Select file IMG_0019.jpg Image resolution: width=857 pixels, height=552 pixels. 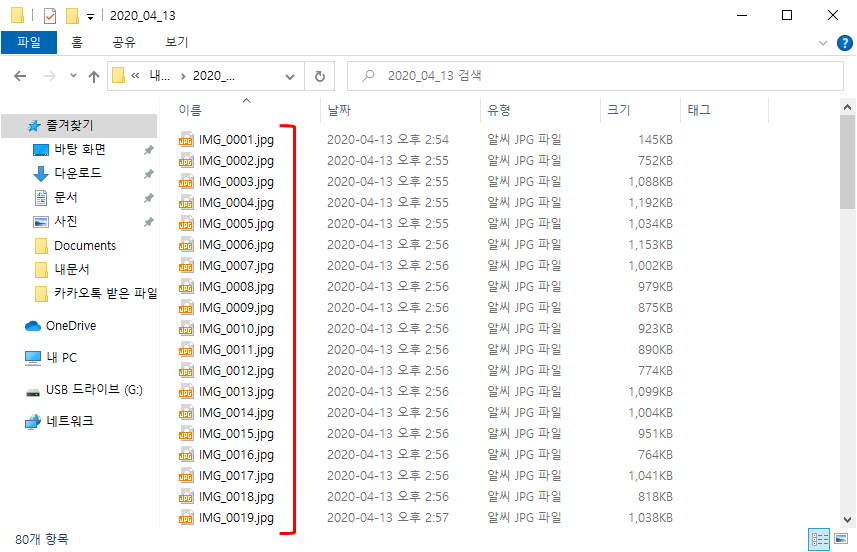236,518
